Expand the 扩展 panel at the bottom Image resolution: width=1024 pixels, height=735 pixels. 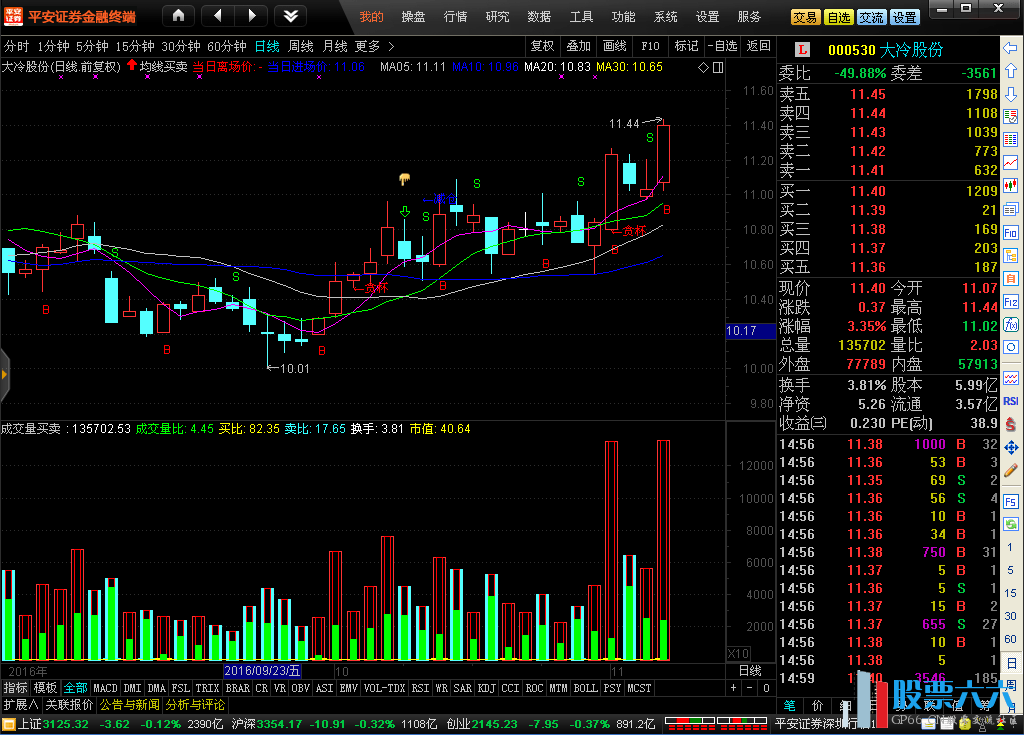click(20, 704)
